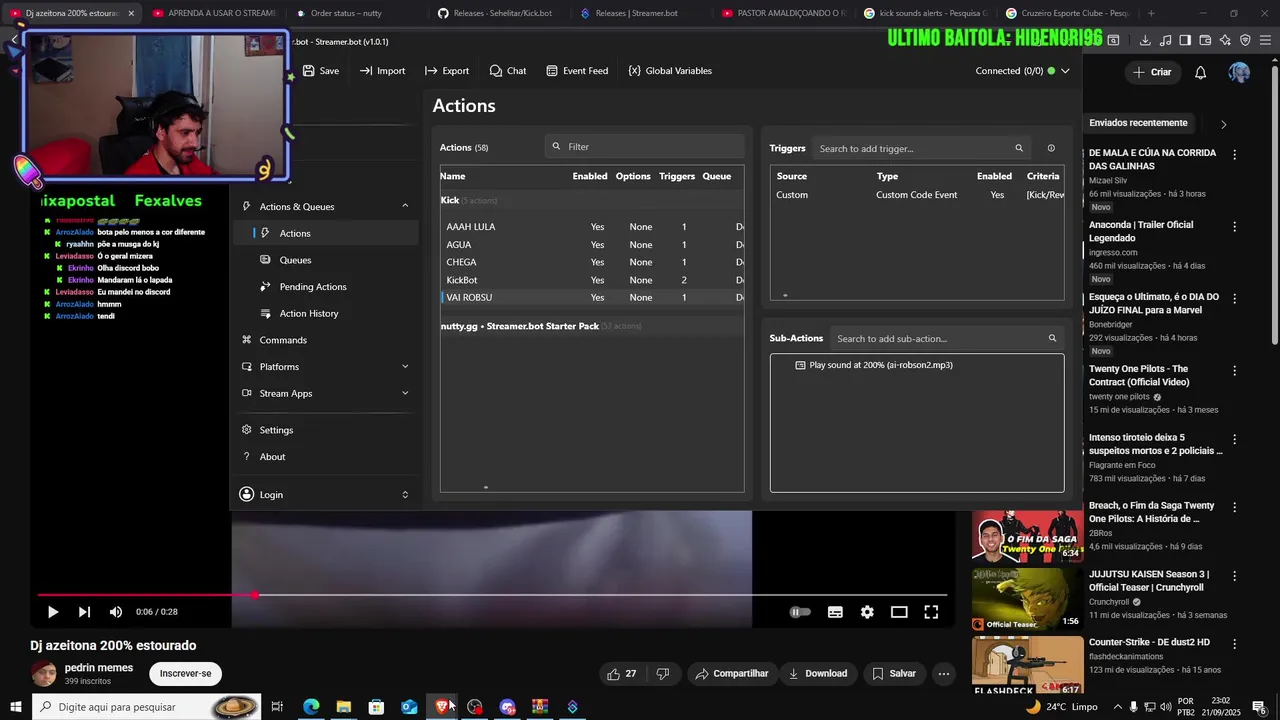This screenshot has height=720, width=1280.
Task: Play the YouTube video
Action: pyautogui.click(x=53, y=612)
